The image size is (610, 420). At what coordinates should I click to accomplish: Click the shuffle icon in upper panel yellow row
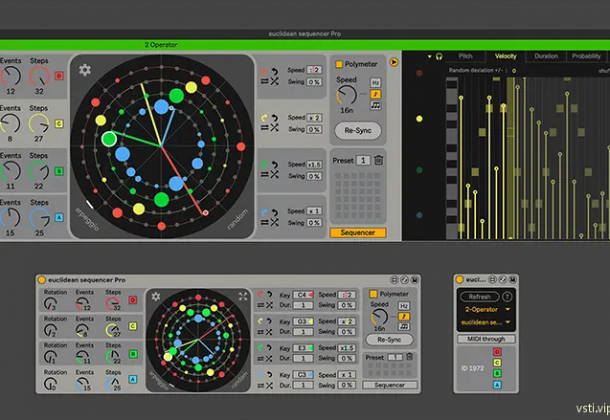point(275,128)
